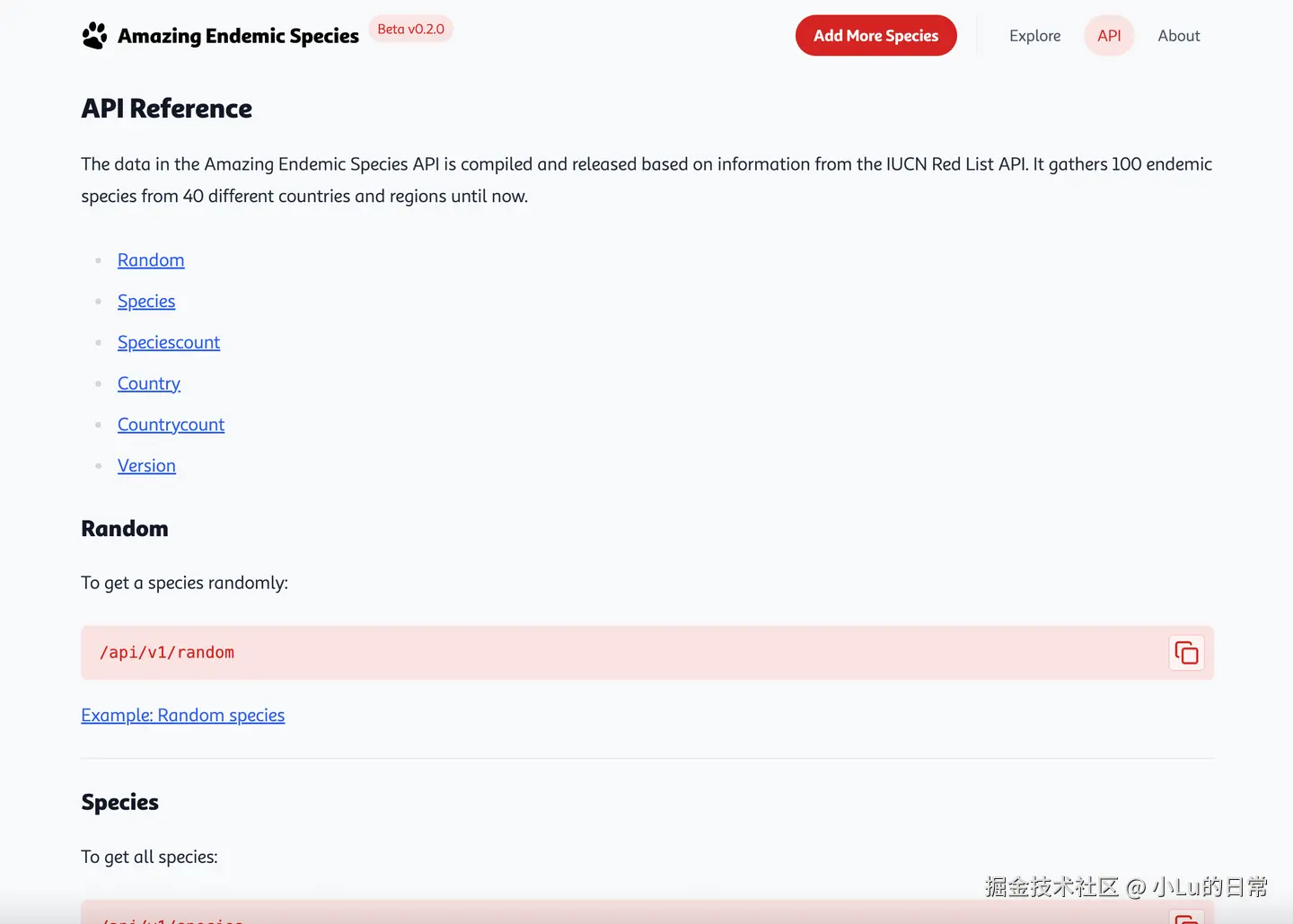1293x924 pixels.
Task: Open the Countrycount anchor link
Action: pyautogui.click(x=171, y=425)
